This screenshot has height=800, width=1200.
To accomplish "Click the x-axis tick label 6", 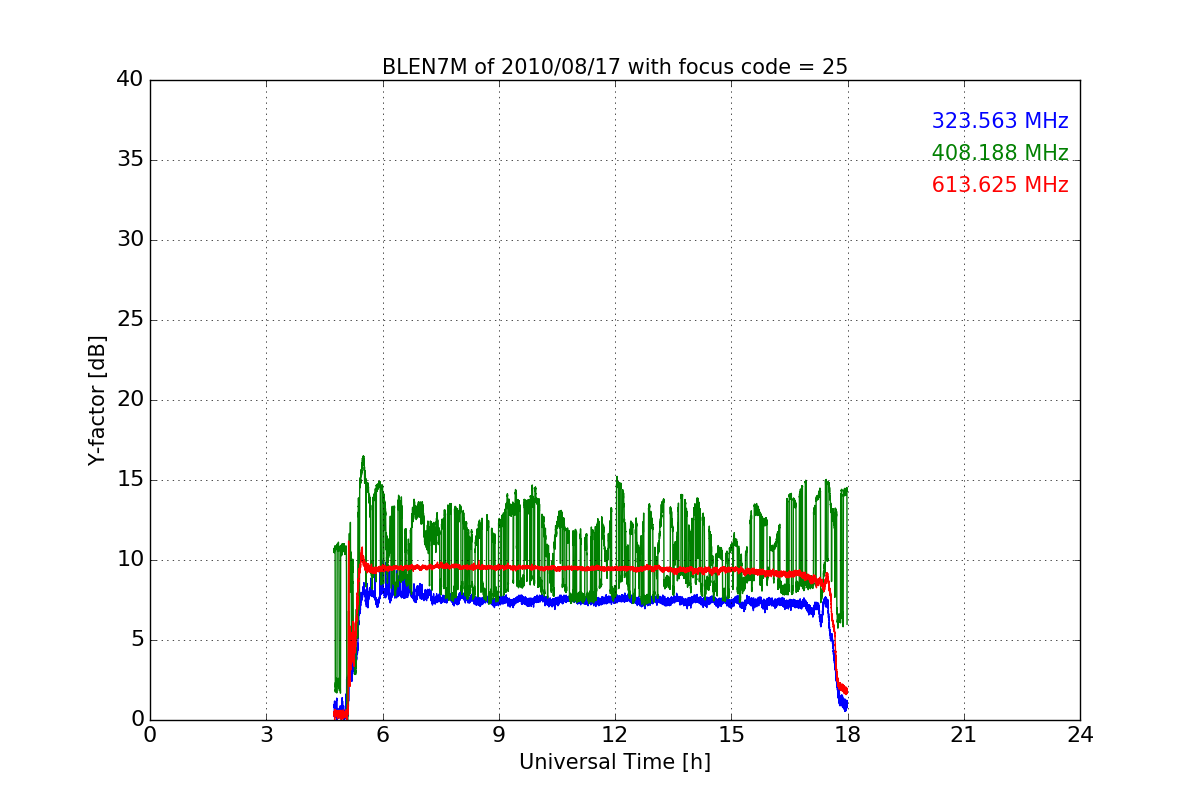I will 382,735.
